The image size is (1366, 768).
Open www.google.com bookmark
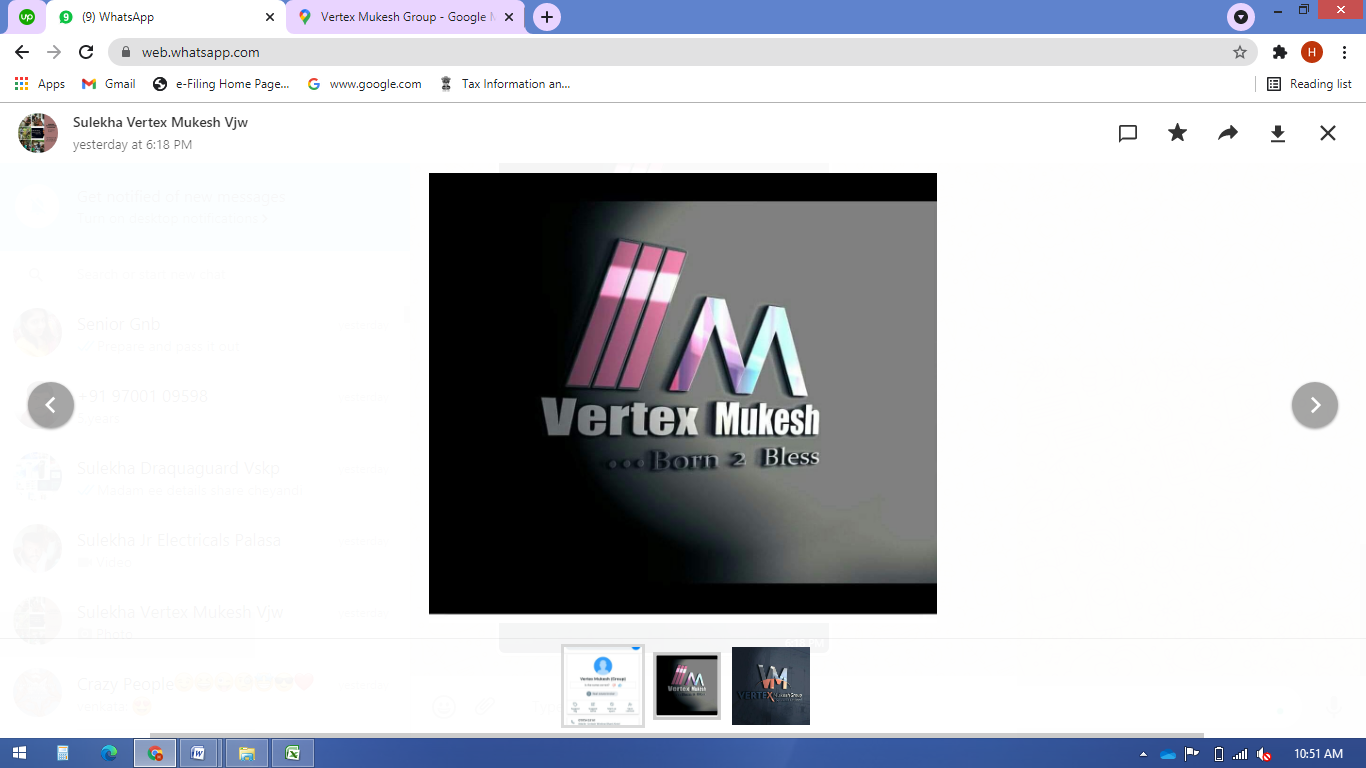[365, 84]
